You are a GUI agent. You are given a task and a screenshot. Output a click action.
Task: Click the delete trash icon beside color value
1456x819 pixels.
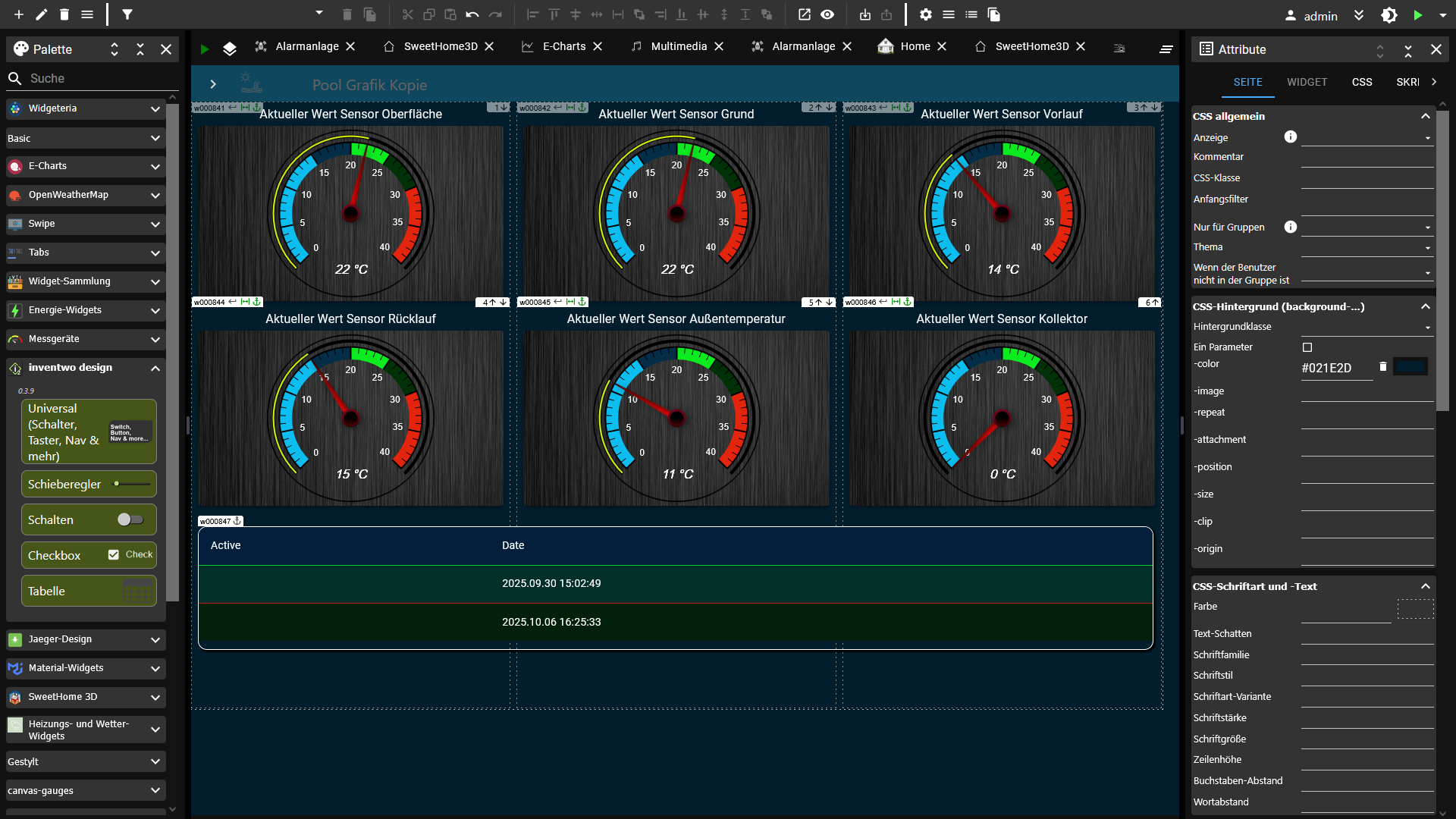point(1383,366)
